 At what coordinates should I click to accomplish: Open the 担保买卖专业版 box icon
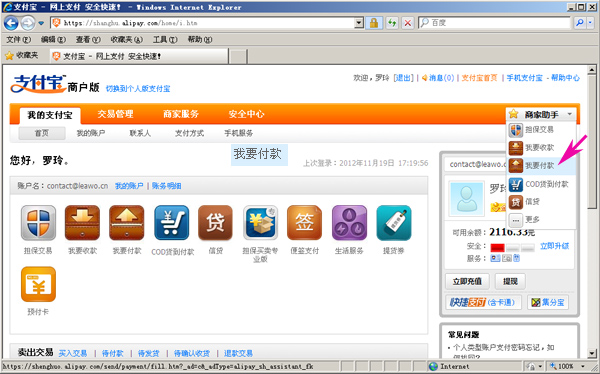click(260, 223)
